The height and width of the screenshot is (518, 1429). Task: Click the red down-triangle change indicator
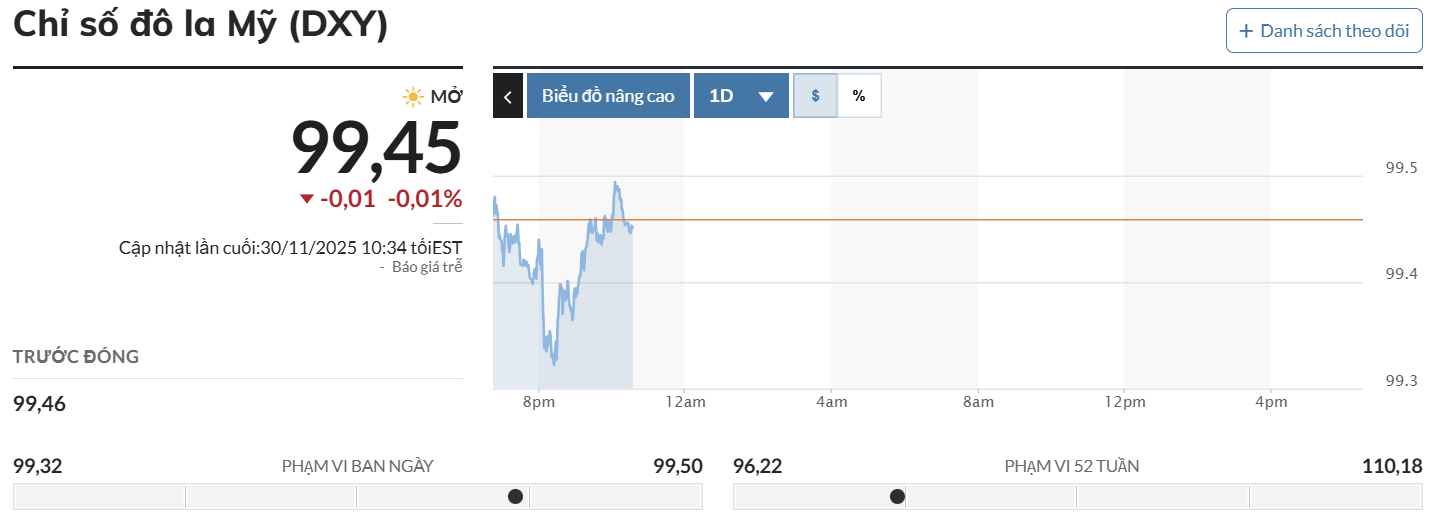307,199
